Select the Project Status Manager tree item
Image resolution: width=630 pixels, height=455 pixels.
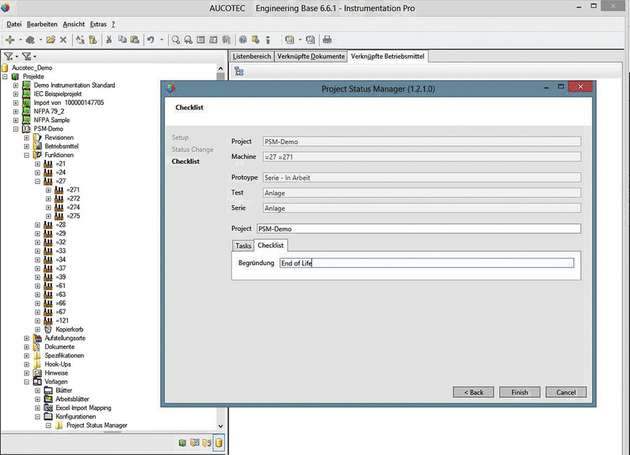(x=97, y=425)
